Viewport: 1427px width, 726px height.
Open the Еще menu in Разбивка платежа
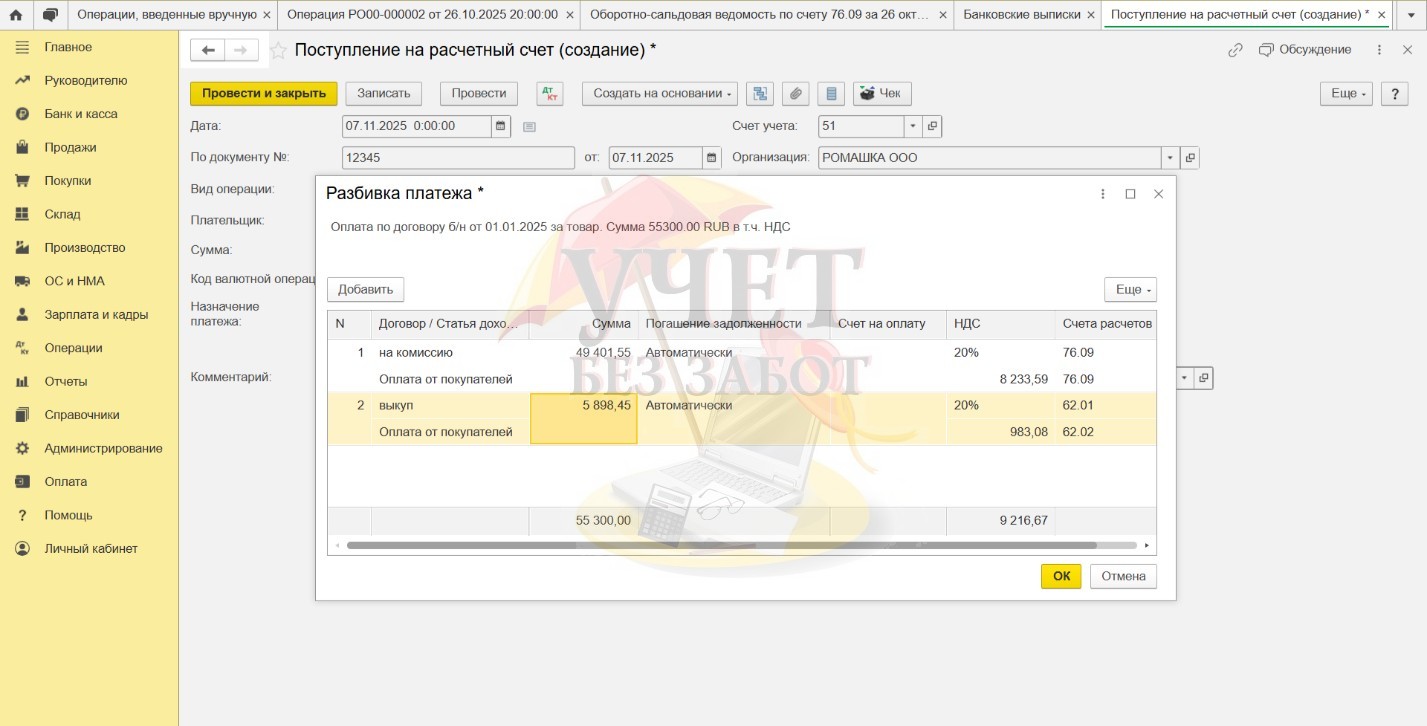pos(1130,289)
